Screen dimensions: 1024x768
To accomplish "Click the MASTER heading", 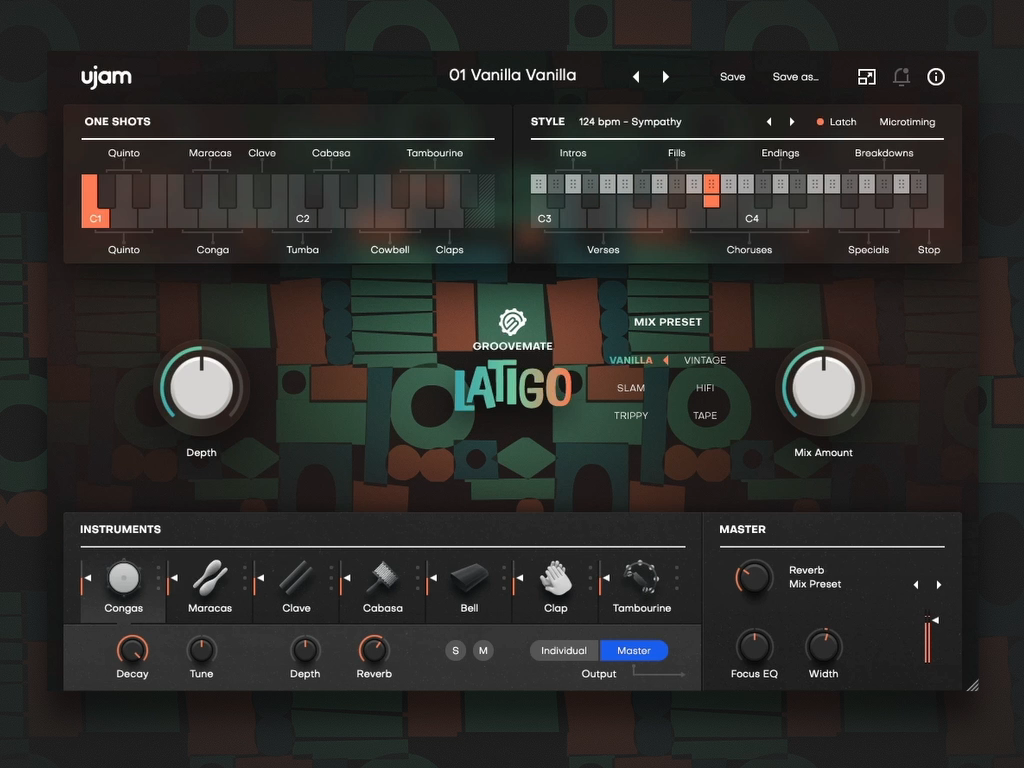I will point(743,530).
